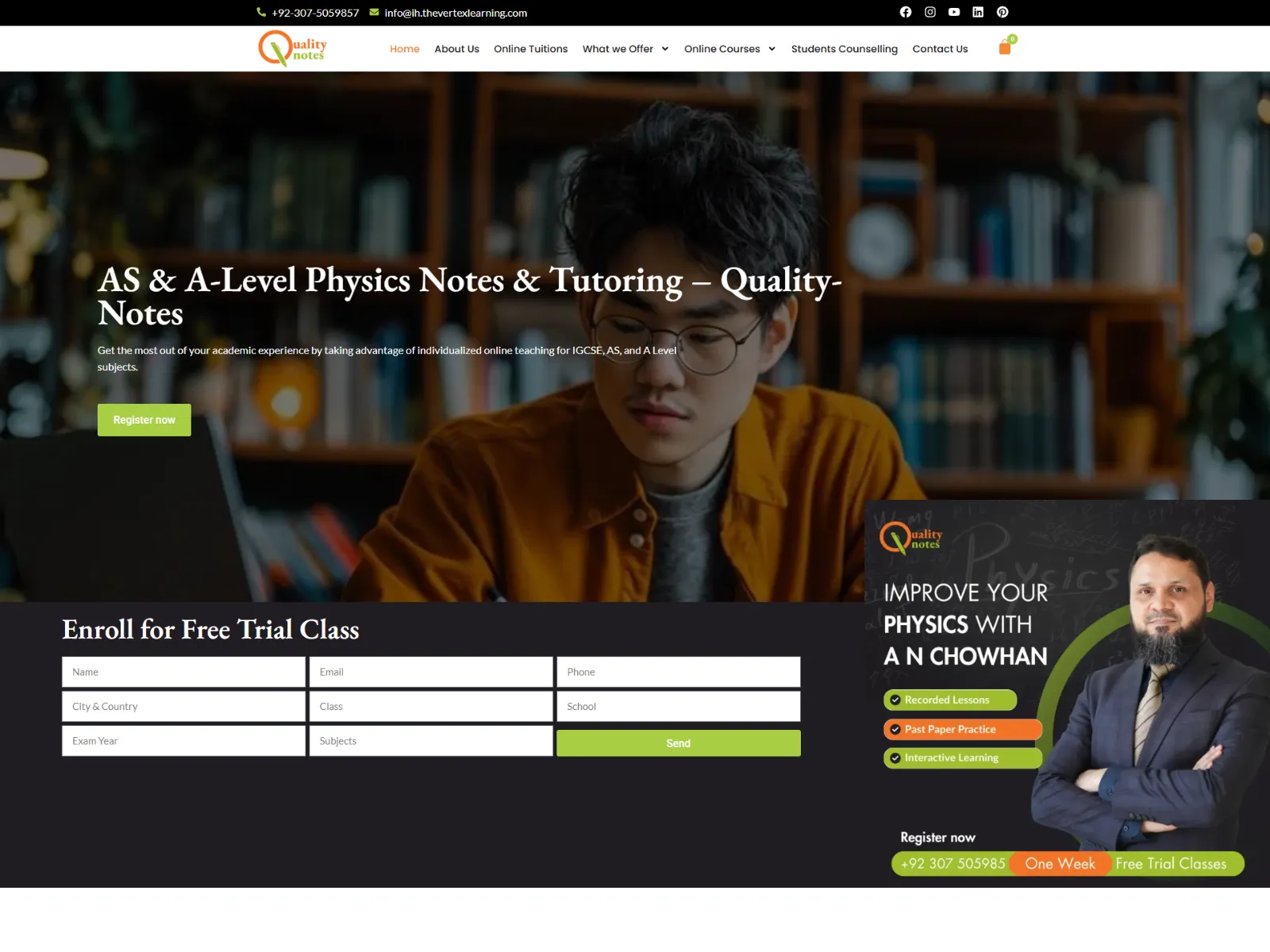Focus the Class input field

click(x=431, y=706)
